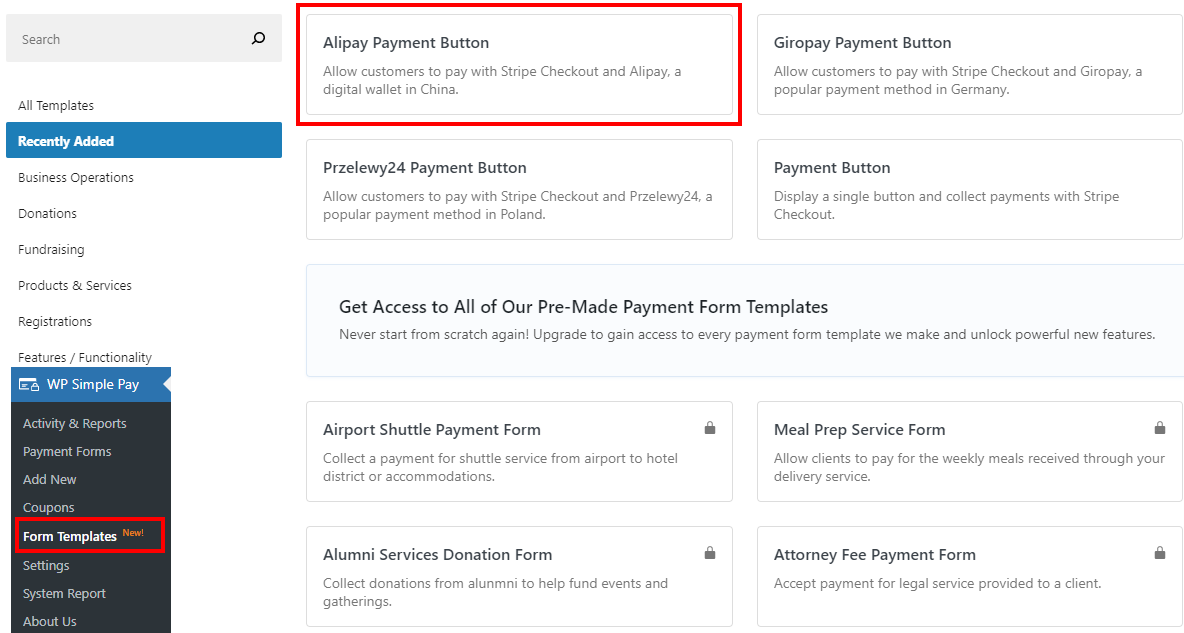Filter templates by Donations
1184x633 pixels.
point(47,213)
